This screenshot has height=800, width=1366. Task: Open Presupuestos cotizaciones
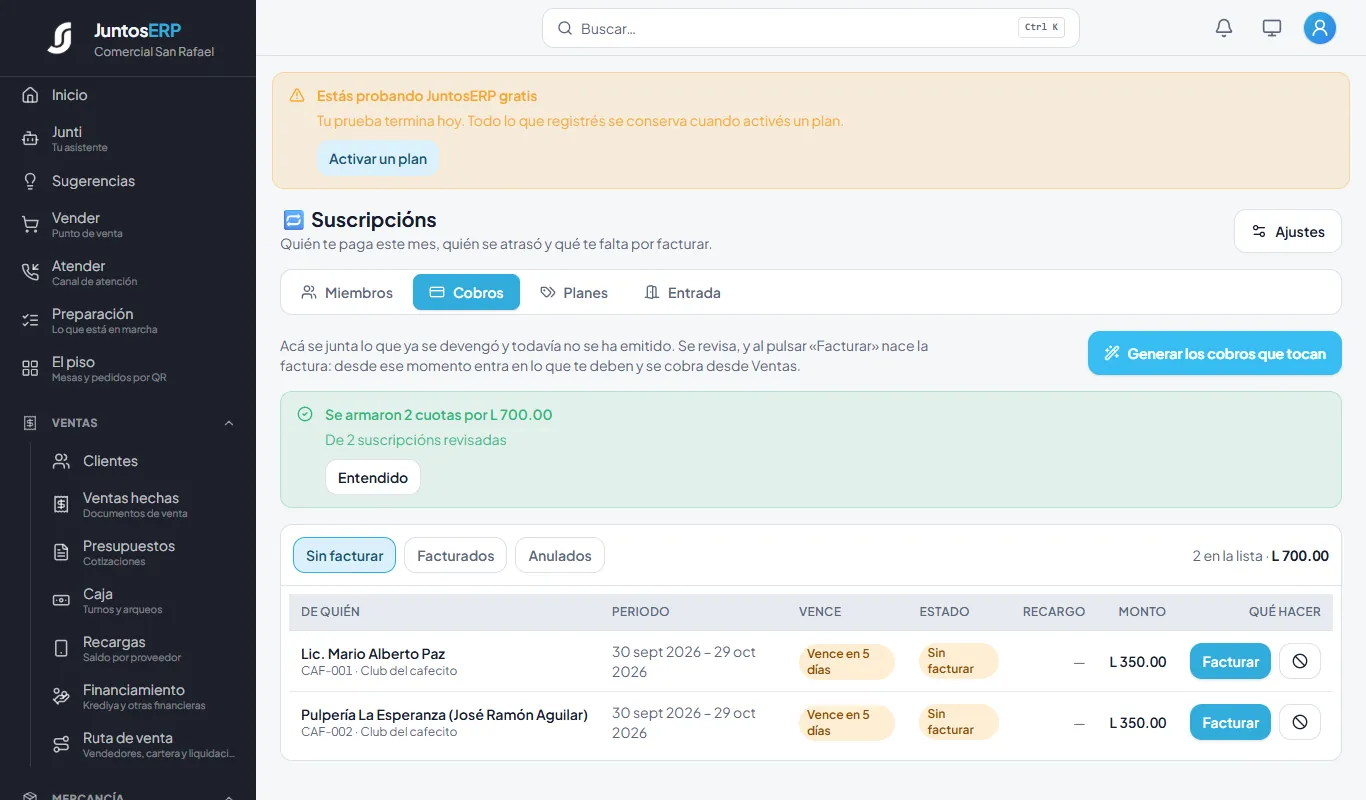click(144, 552)
